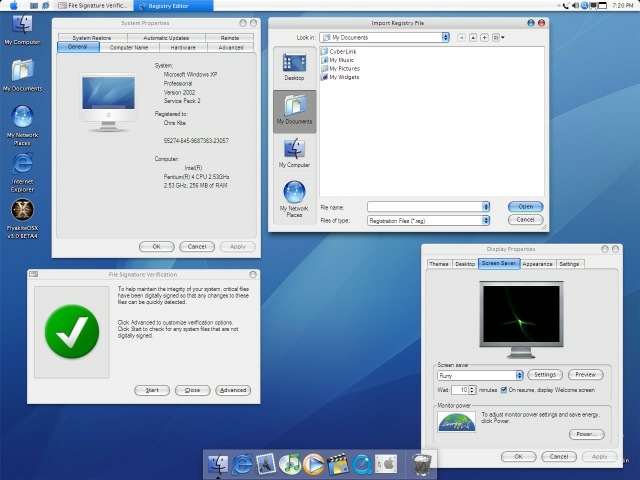
Task: Click QuickTime icon in the dock
Action: (362, 464)
